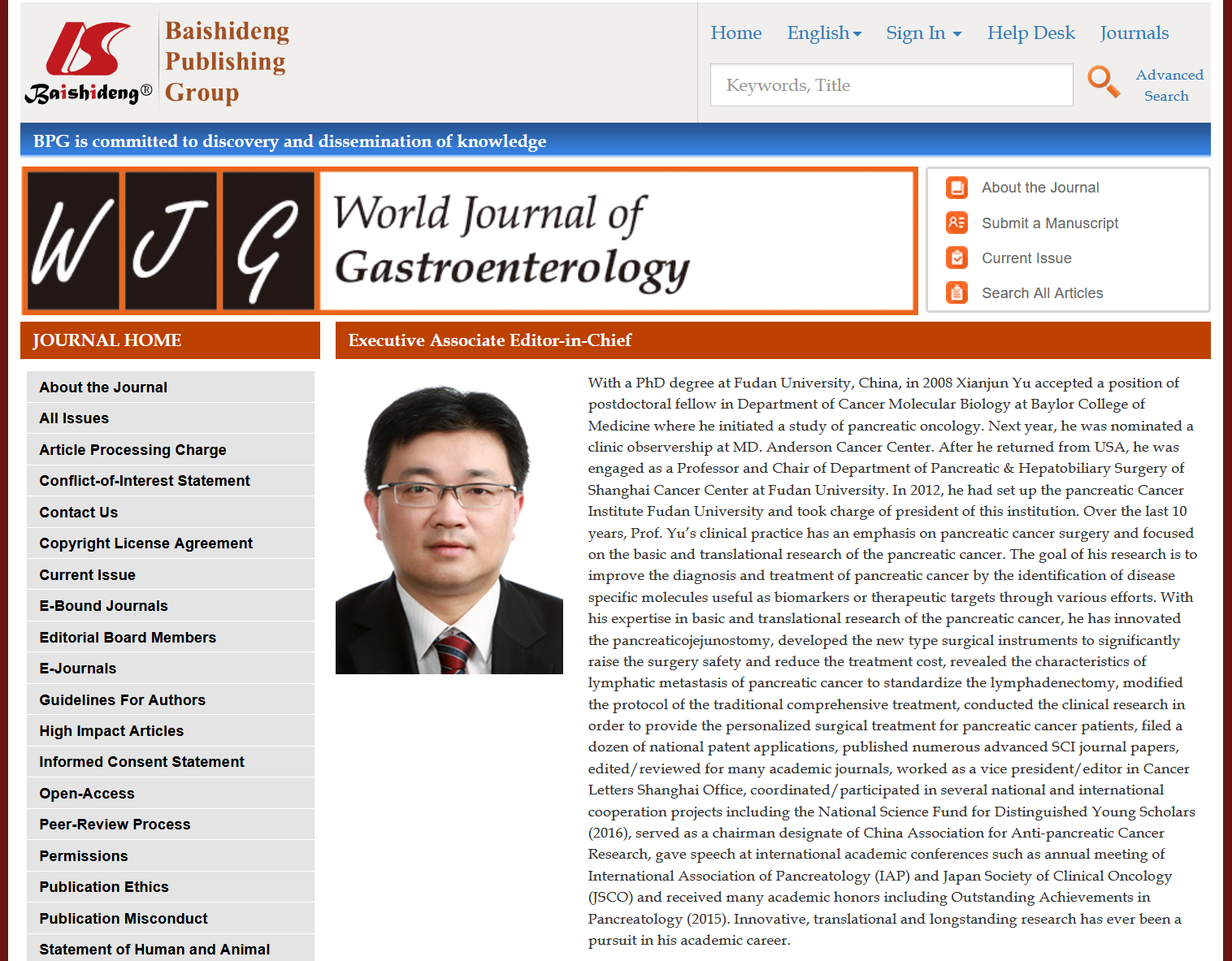
Task: Open the Sign In dropdown
Action: 923,33
